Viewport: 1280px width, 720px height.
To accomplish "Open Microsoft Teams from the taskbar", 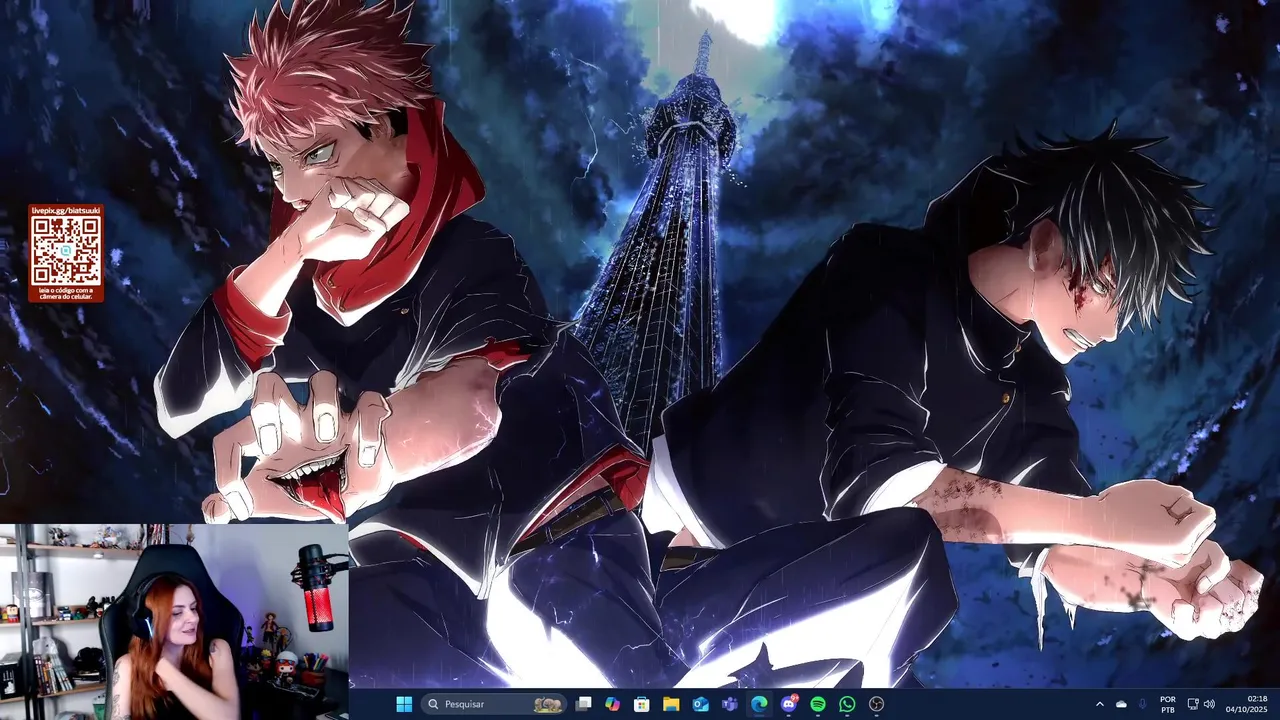I will click(x=730, y=704).
